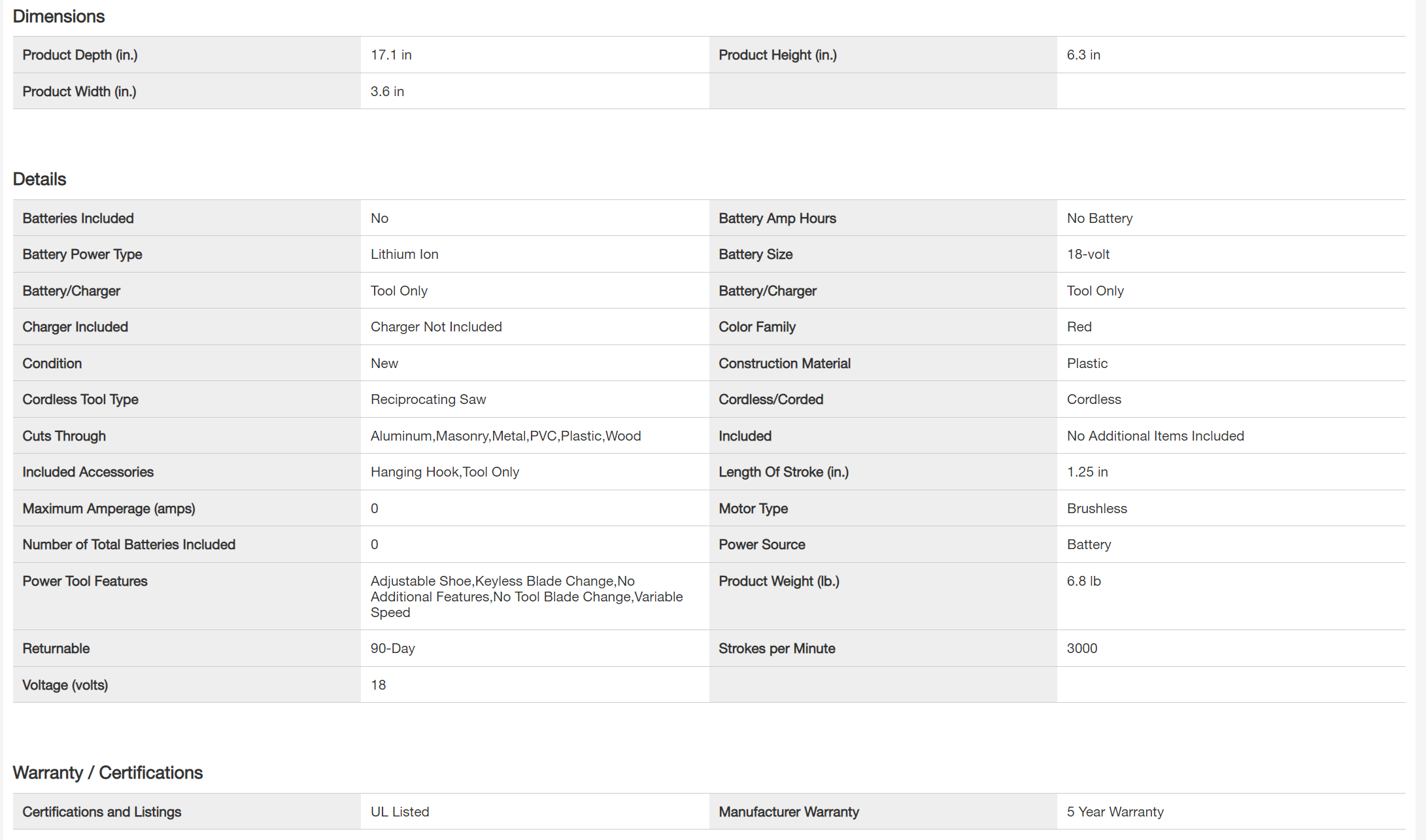Click the 3000 Strokes per Minute value
The image size is (1426, 840).
(x=1082, y=648)
